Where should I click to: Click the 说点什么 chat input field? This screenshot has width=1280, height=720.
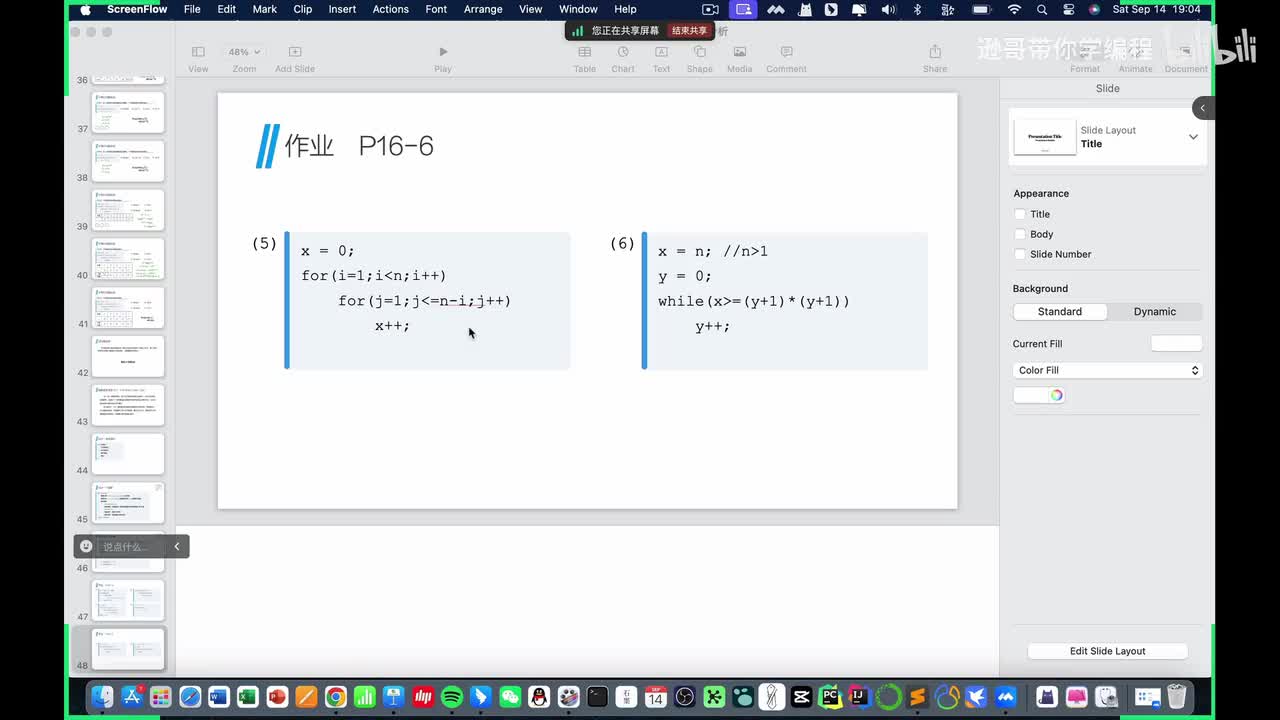tap(125, 546)
